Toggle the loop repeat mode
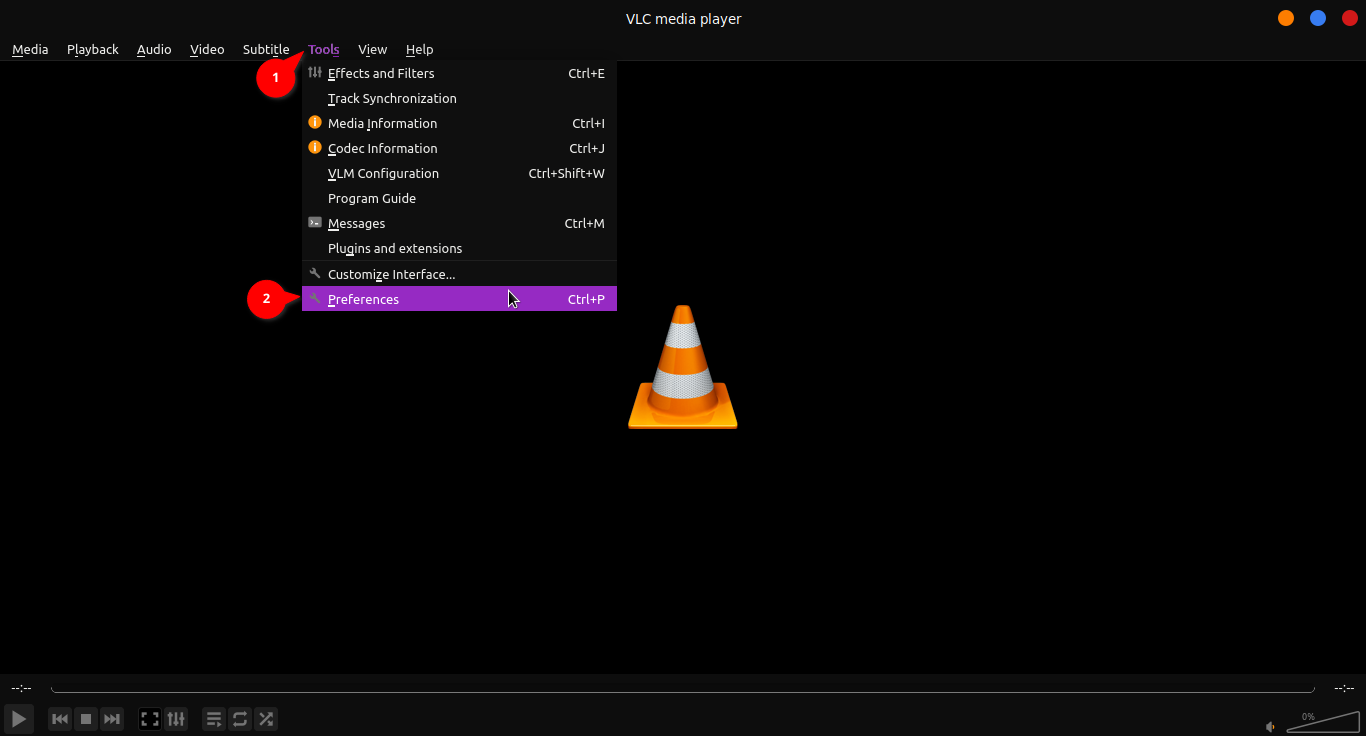This screenshot has width=1366, height=736. [240, 718]
